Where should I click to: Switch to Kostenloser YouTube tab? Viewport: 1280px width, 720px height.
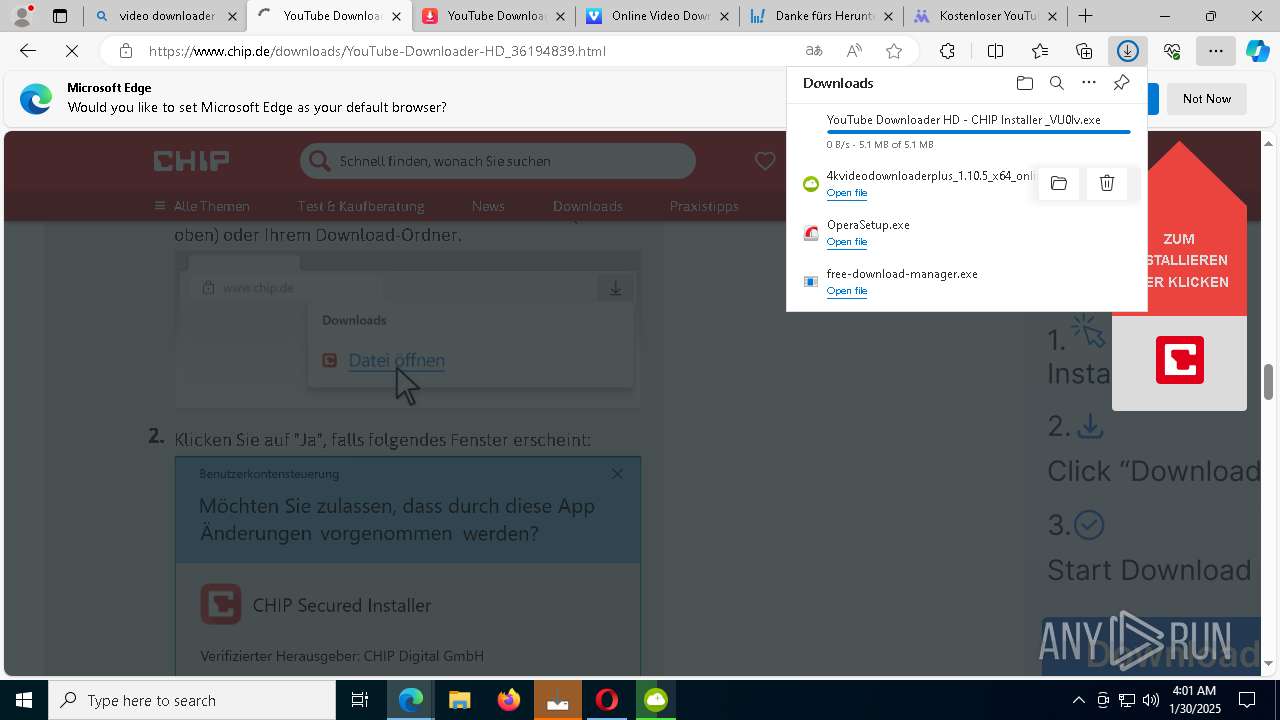click(985, 16)
